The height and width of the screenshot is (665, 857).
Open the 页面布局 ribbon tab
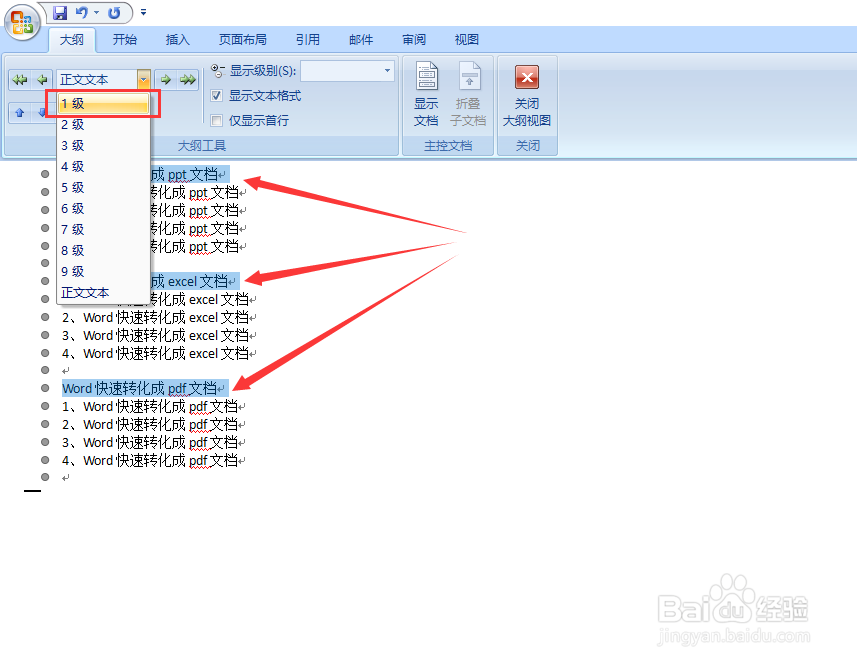243,39
